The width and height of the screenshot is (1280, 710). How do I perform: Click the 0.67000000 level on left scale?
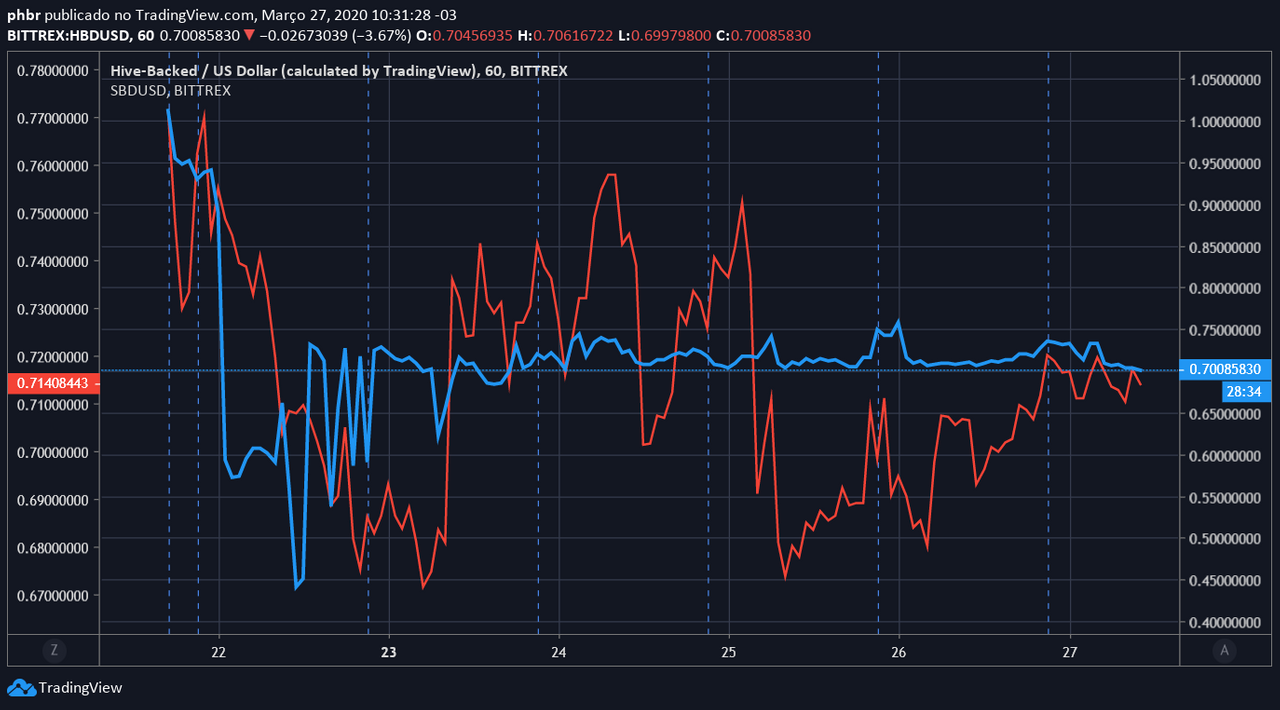(53, 596)
